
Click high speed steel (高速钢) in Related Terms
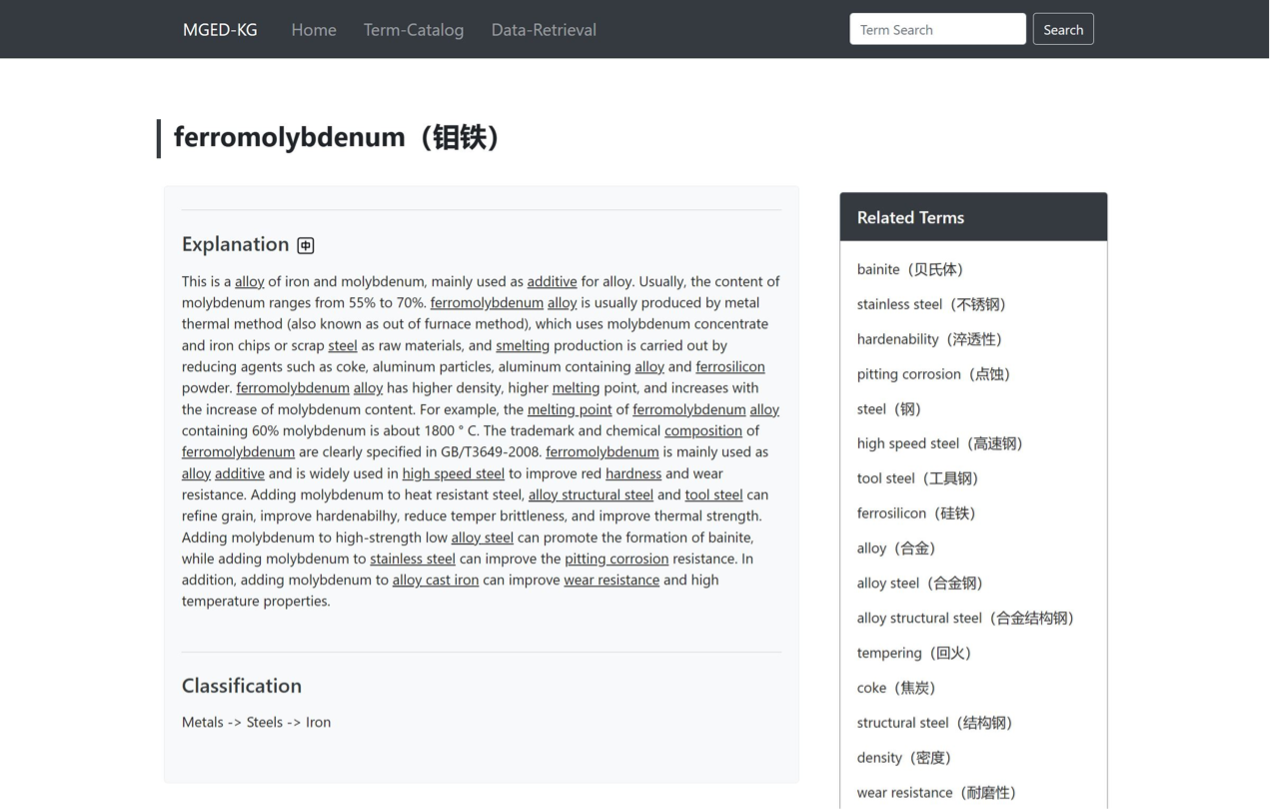938,443
